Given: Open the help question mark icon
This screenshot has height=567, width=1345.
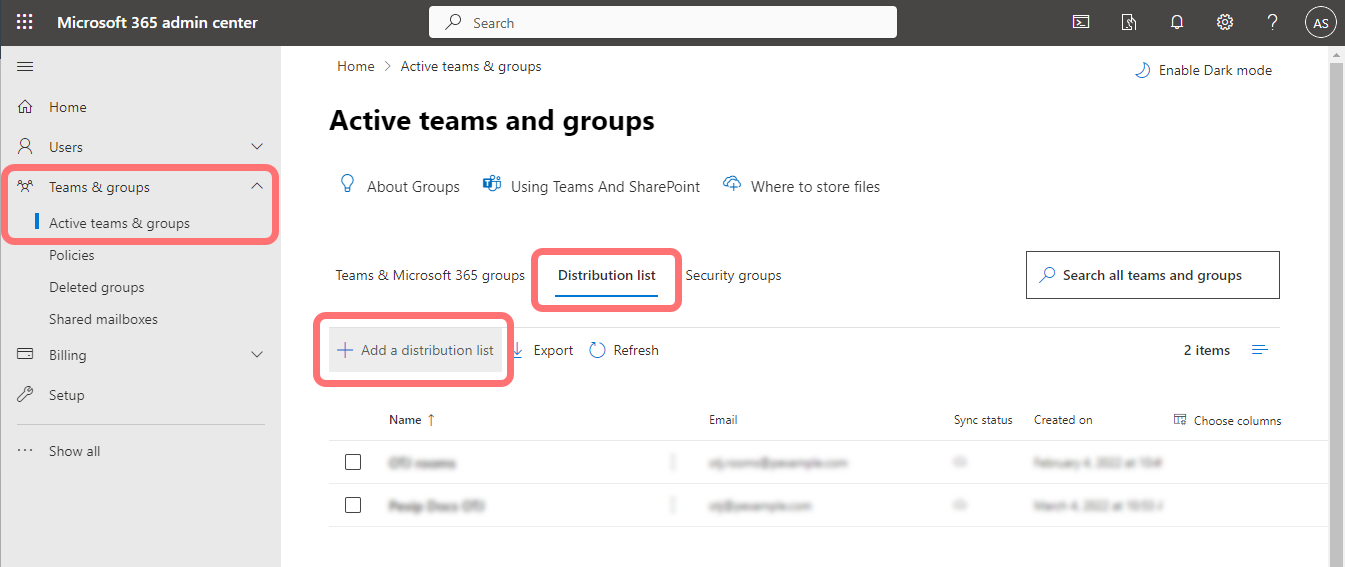Looking at the screenshot, I should click(1272, 22).
